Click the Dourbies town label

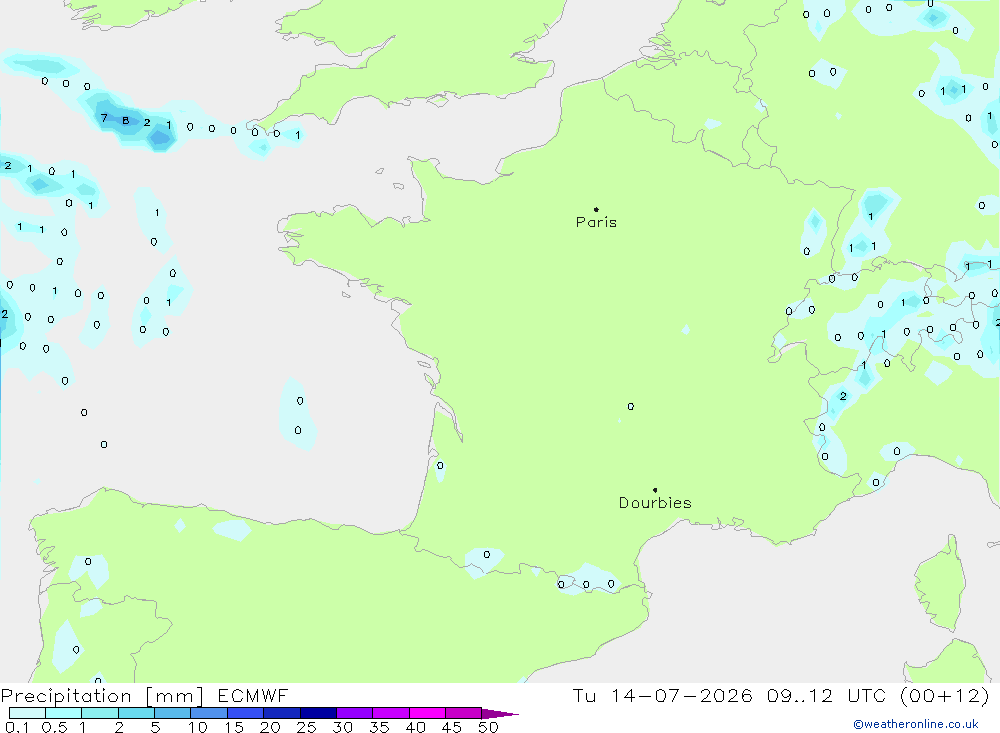click(655, 503)
